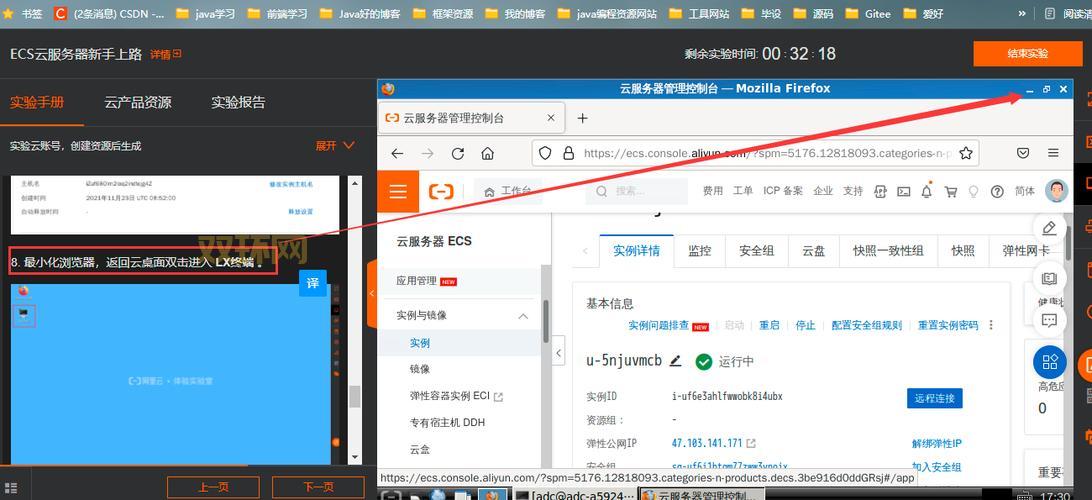Open the 快照一致性组 tab
1092x500 pixels.
[x=888, y=251]
